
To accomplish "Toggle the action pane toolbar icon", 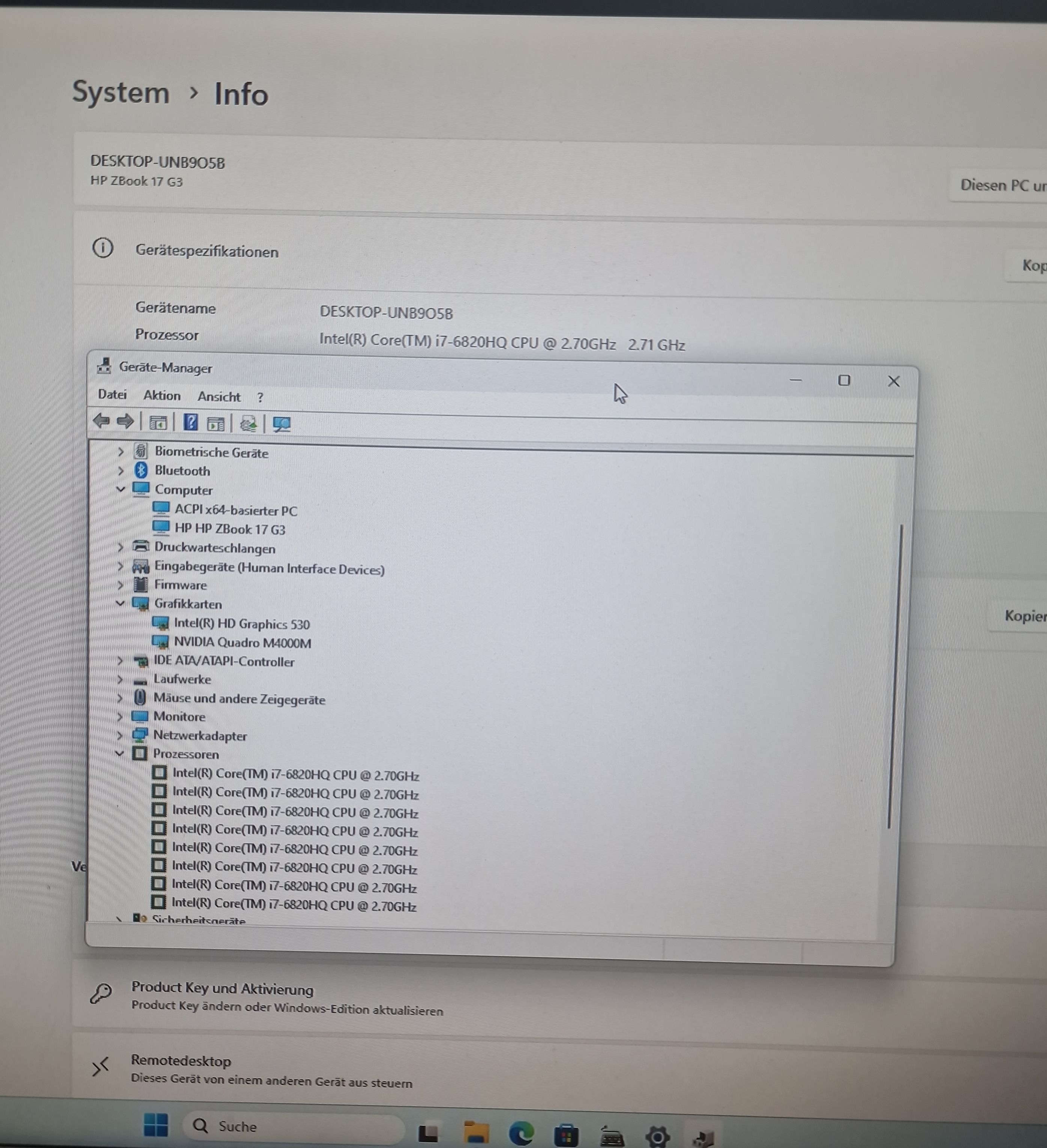I will pyautogui.click(x=216, y=424).
